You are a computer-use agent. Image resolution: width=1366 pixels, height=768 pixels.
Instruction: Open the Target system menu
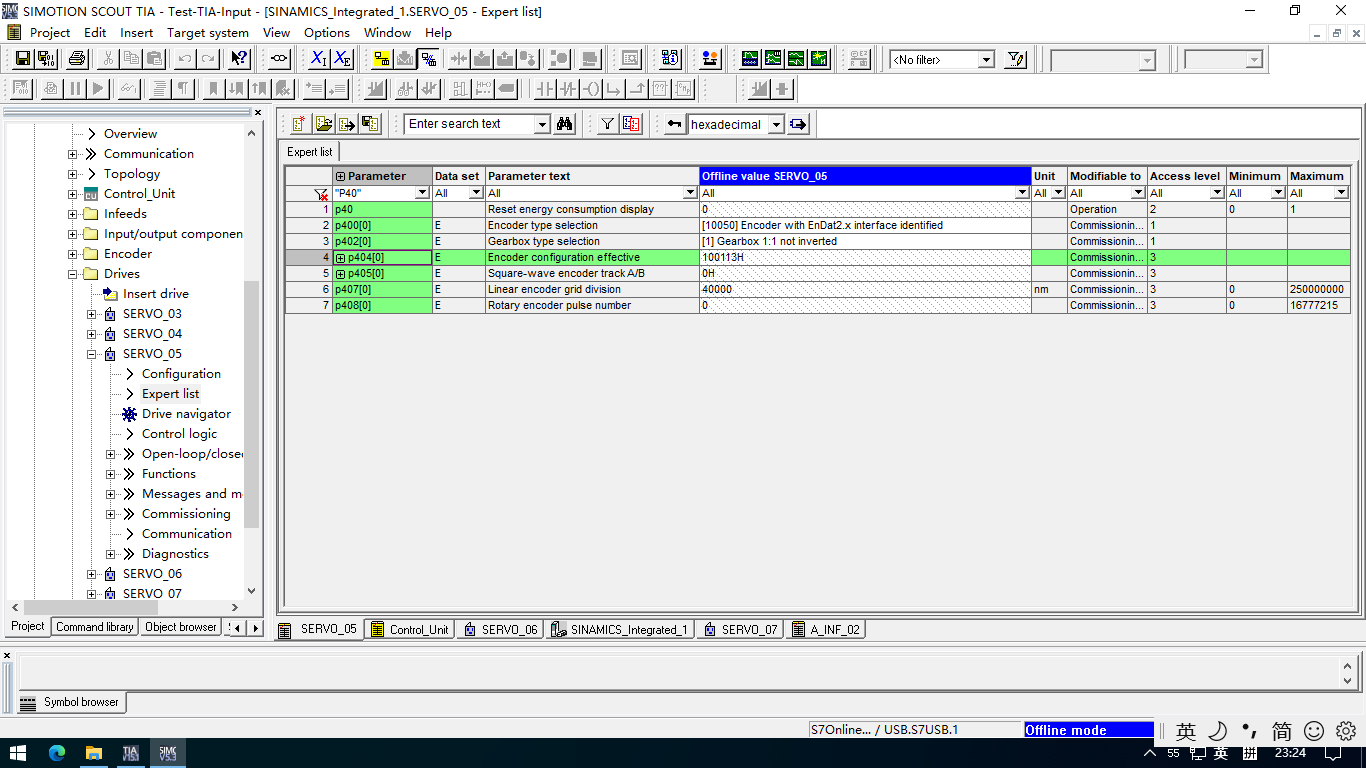point(208,32)
